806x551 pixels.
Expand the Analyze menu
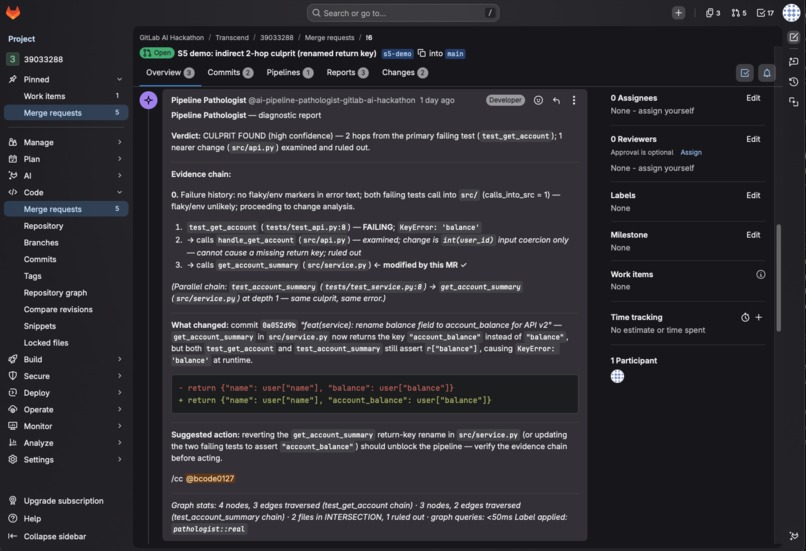[66, 443]
